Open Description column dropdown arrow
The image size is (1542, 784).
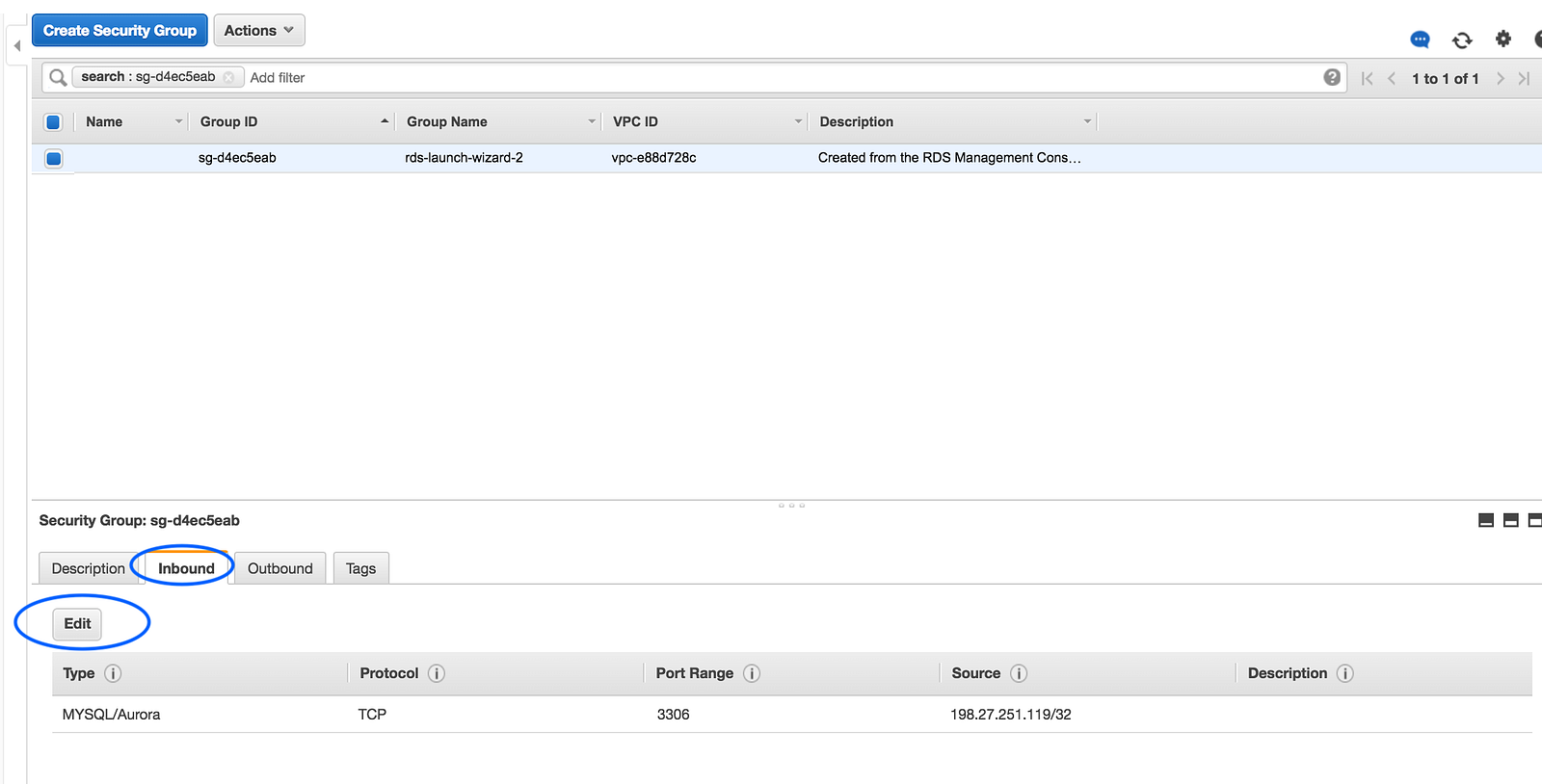point(1087,121)
